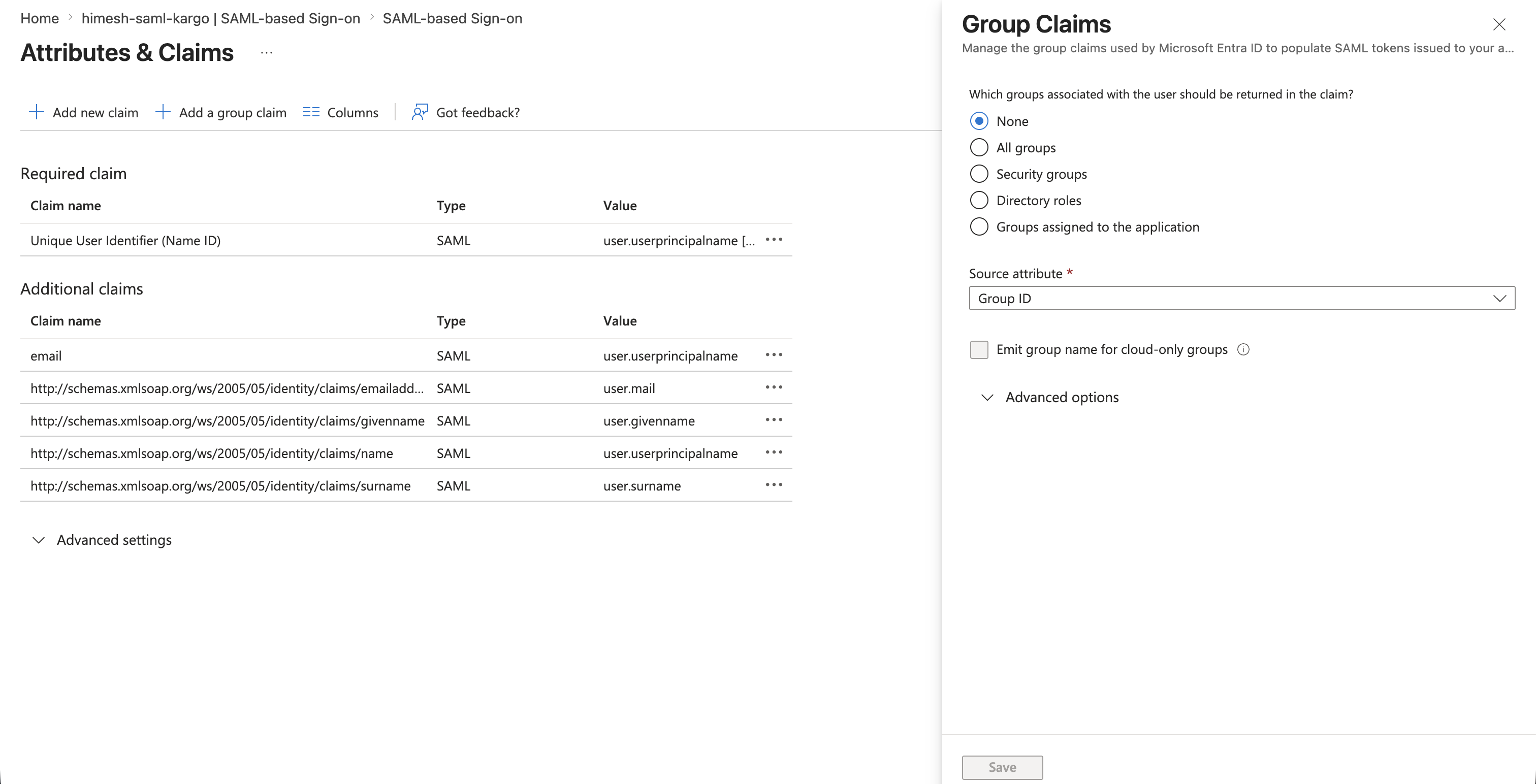
Task: Open more options for the email claim row
Action: pyautogui.click(x=774, y=355)
